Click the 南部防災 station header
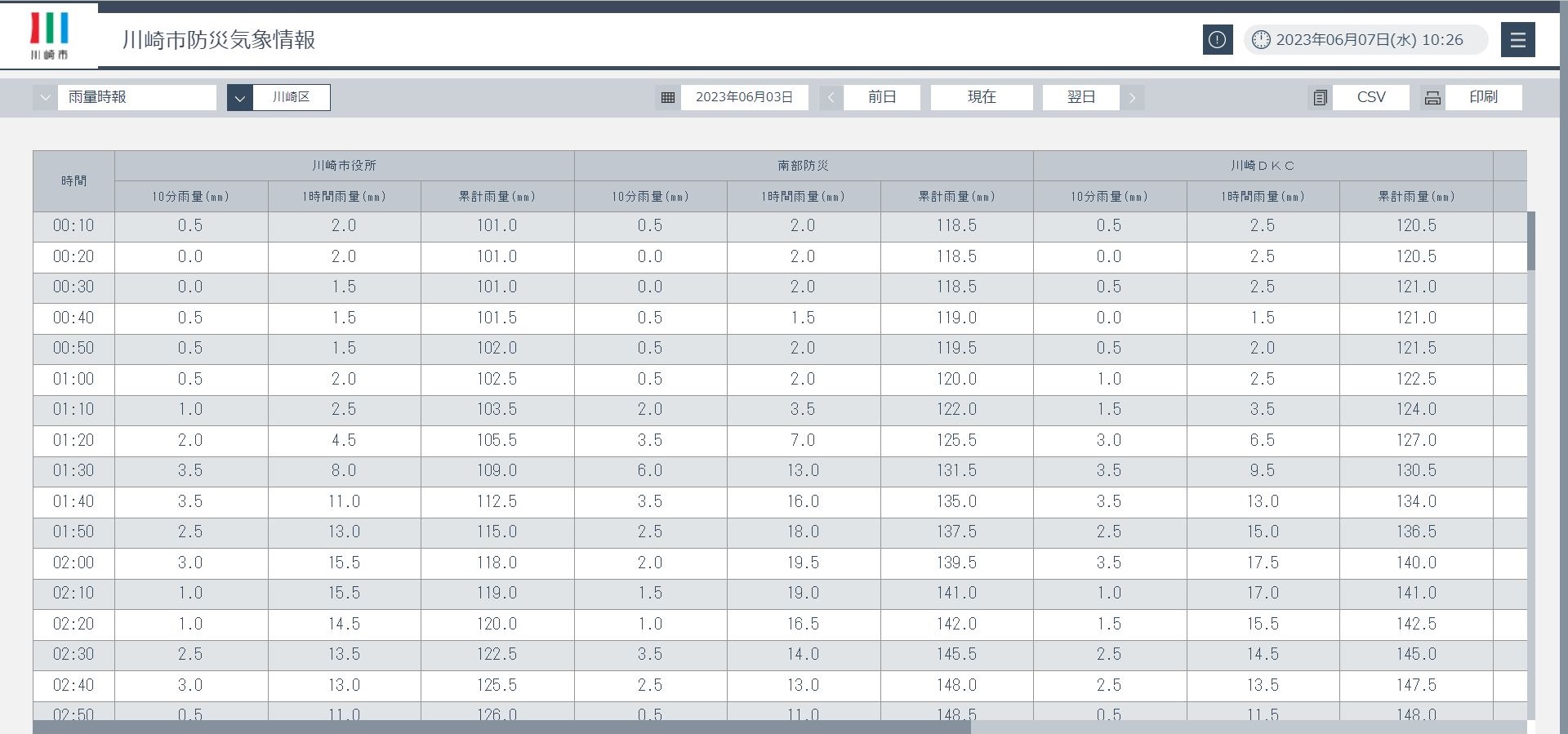Screen dimensions: 1568x734 tap(804, 166)
